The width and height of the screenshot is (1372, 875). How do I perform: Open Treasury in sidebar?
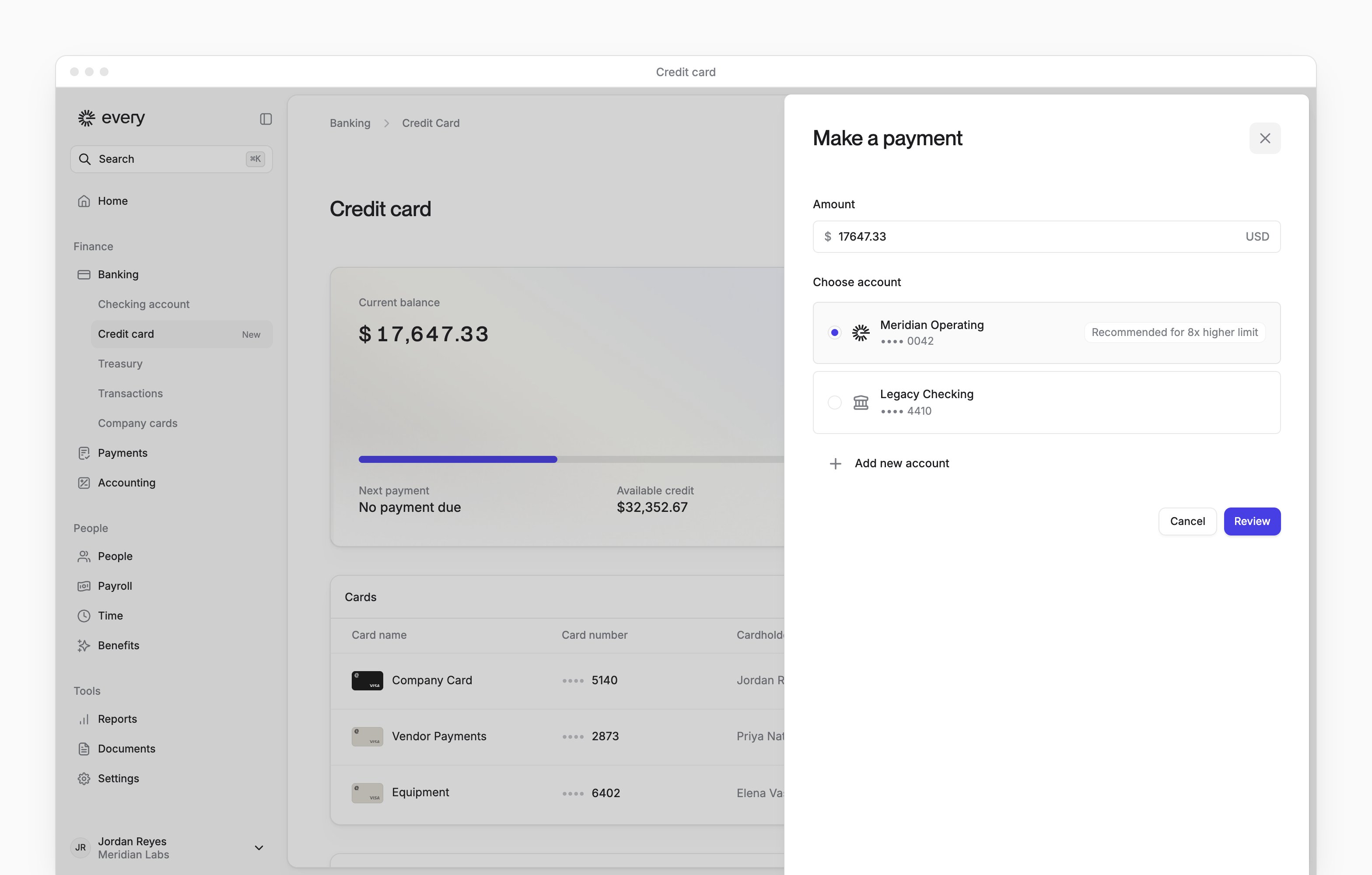[x=120, y=364]
